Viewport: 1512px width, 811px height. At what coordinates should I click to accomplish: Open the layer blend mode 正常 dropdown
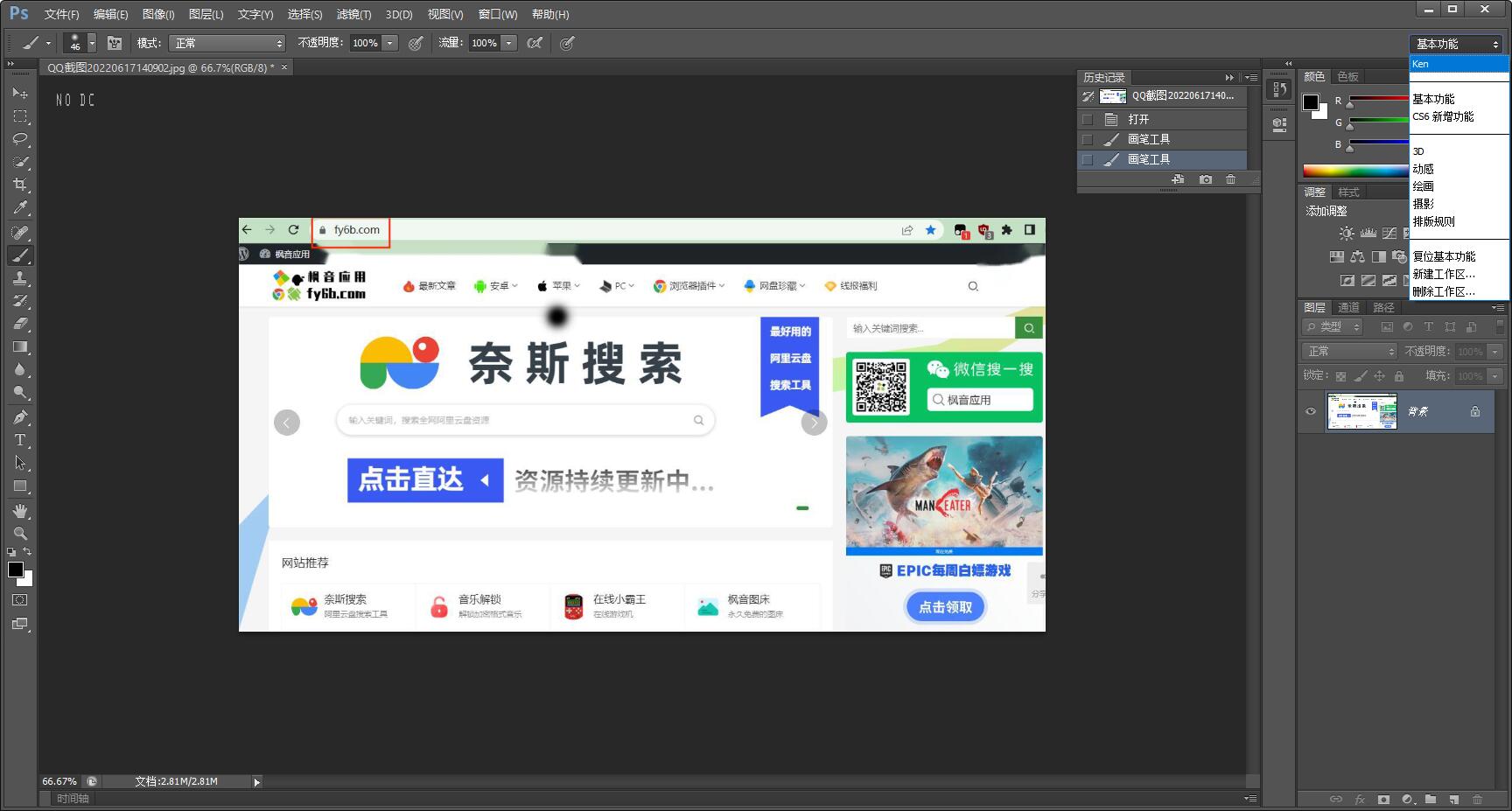tap(1349, 351)
